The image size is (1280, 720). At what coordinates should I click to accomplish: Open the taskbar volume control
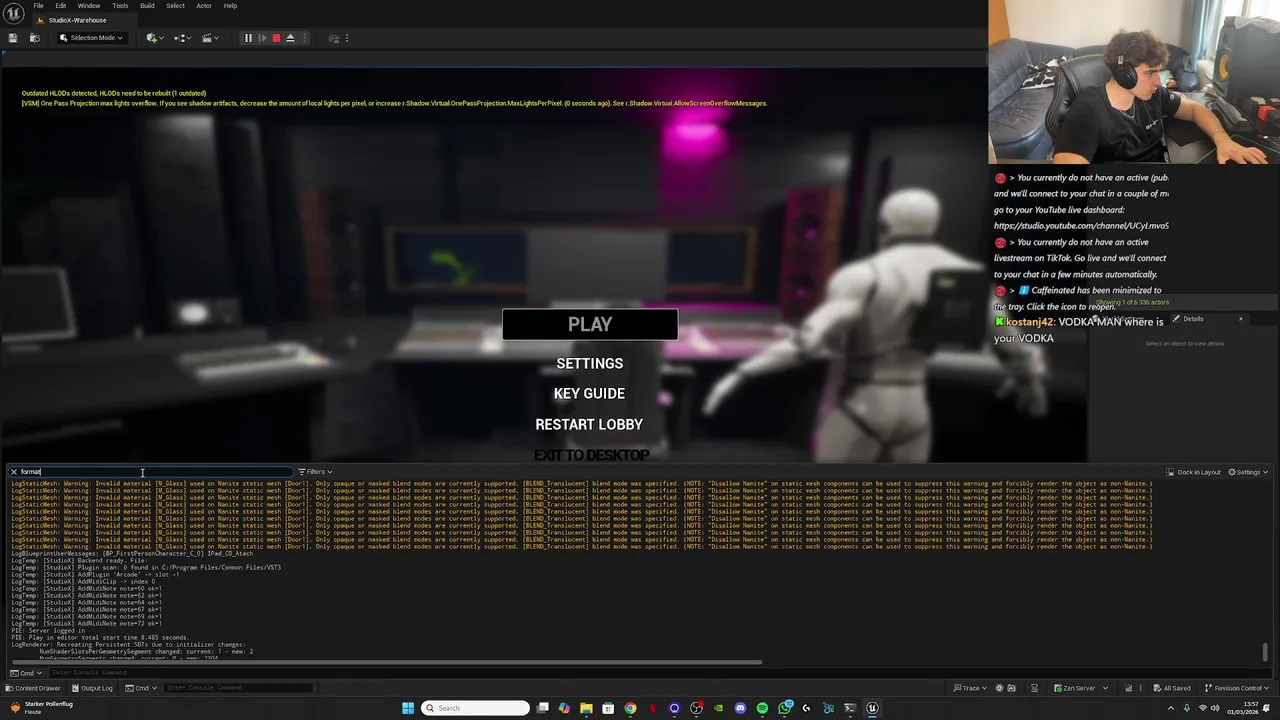tap(1217, 708)
